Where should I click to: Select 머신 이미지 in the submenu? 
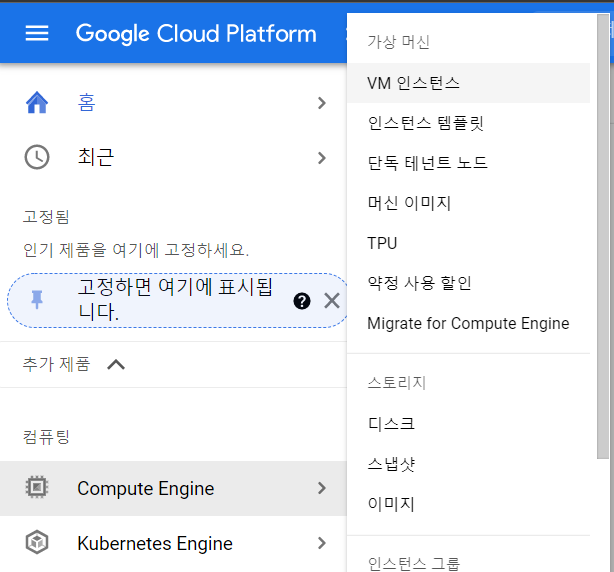(468, 203)
